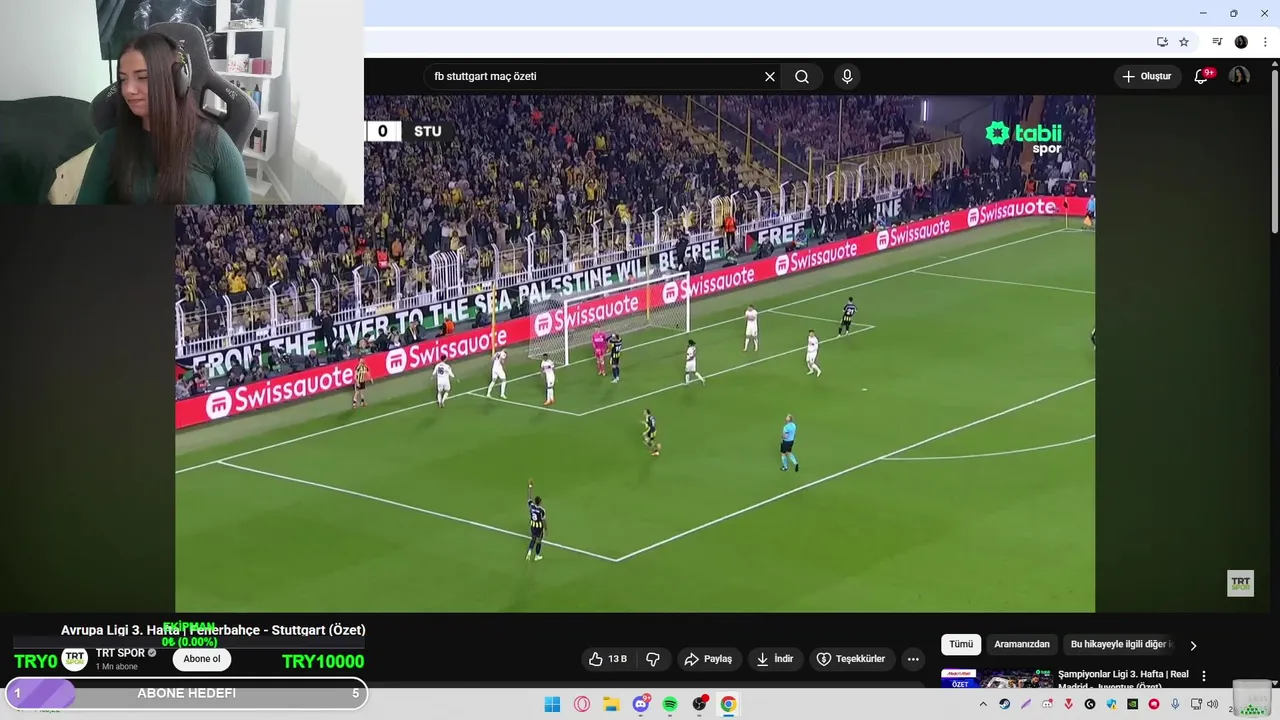Run the search with the magnifier button
This screenshot has width=1280, height=720.
[x=802, y=77]
